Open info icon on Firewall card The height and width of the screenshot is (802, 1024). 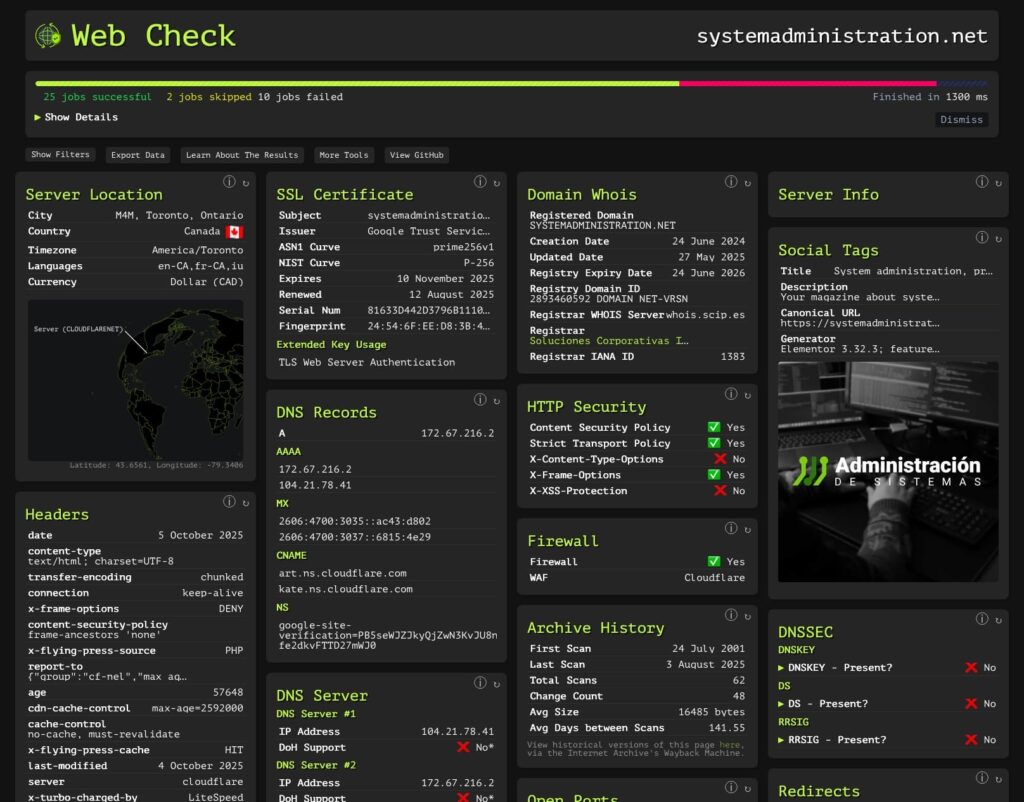coord(731,528)
